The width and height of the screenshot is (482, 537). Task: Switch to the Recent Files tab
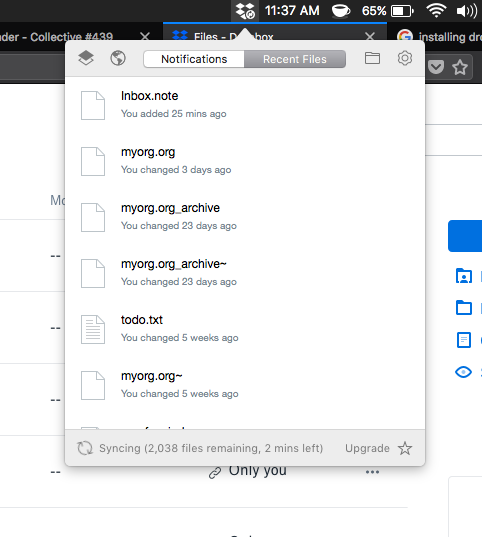coord(295,59)
